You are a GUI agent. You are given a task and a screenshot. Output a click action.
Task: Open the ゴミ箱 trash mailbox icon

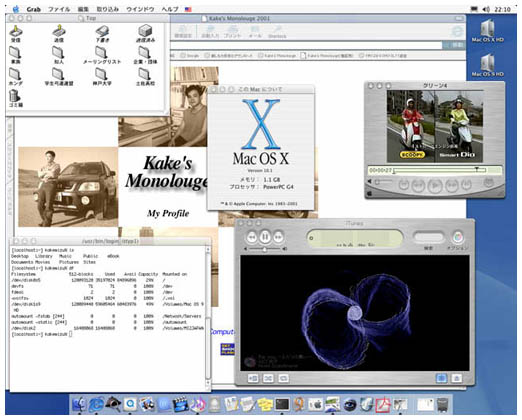pyautogui.click(x=16, y=98)
